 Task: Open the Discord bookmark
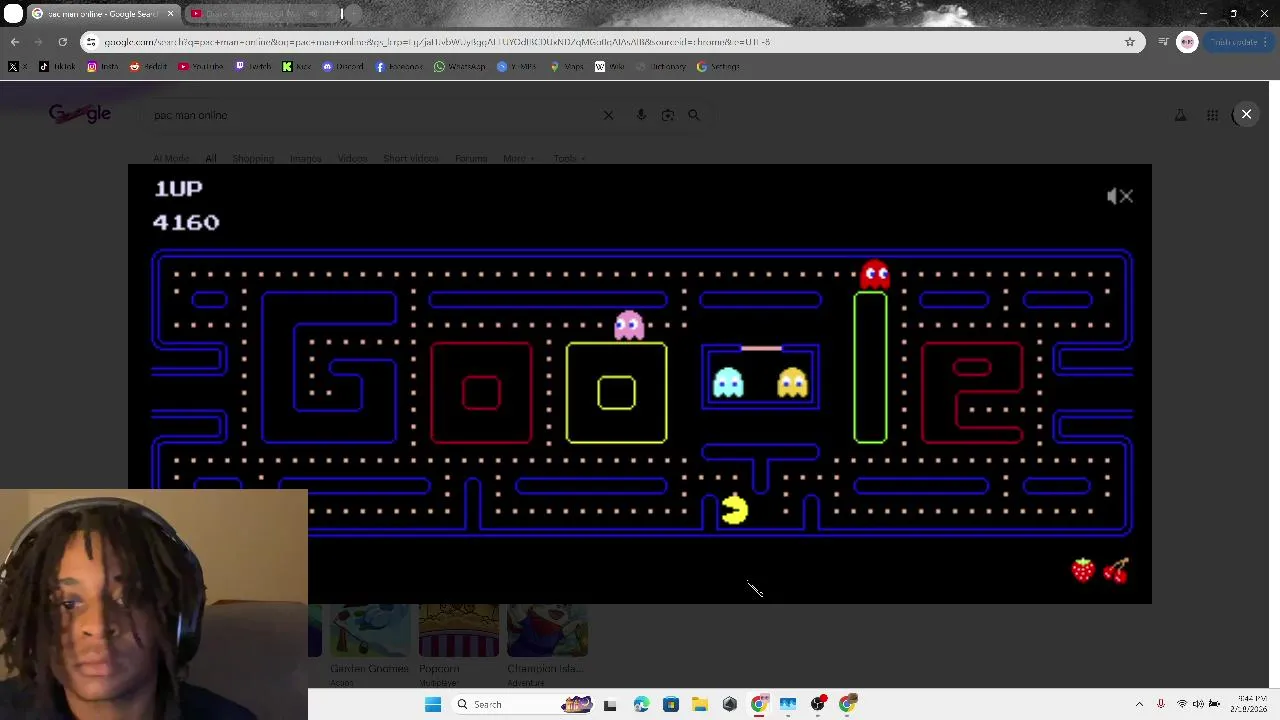point(343,67)
